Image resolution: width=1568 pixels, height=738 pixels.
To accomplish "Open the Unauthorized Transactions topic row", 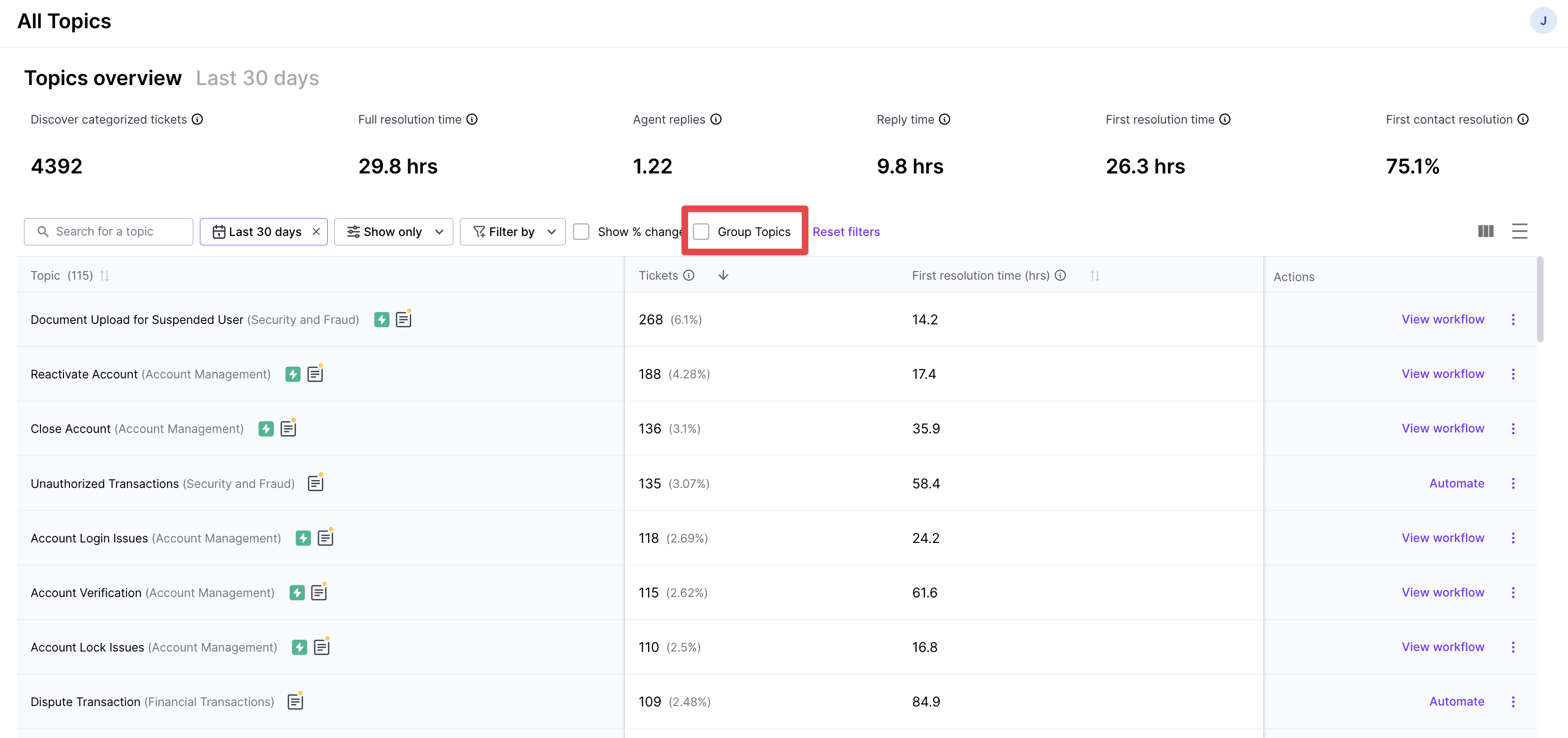I will coord(776,483).
